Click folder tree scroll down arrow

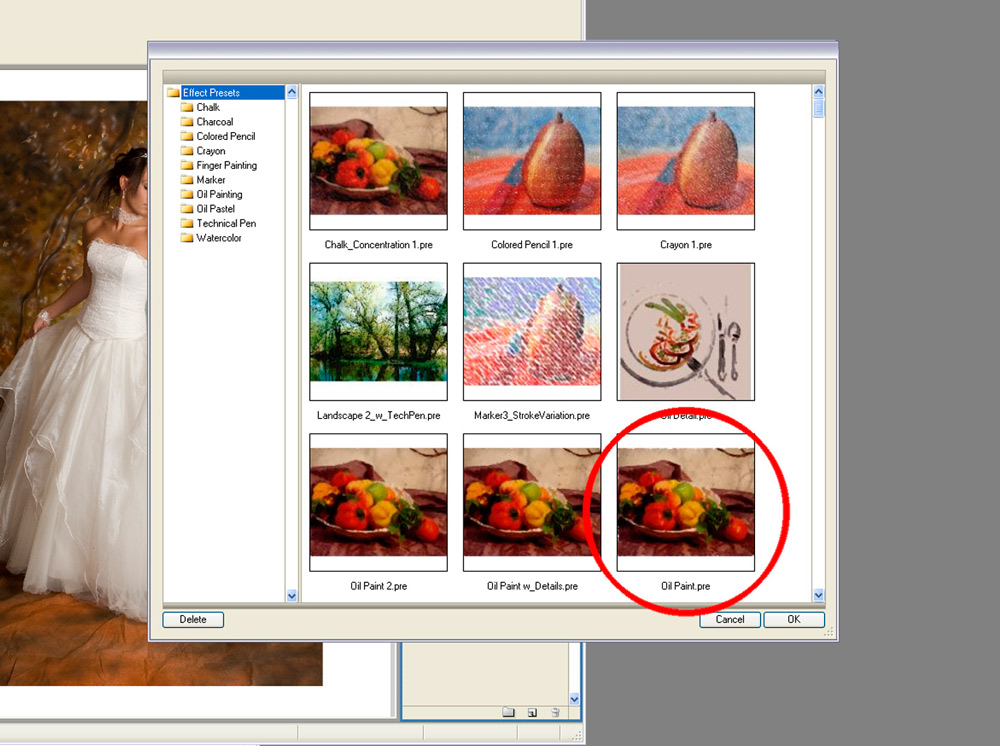pos(291,596)
